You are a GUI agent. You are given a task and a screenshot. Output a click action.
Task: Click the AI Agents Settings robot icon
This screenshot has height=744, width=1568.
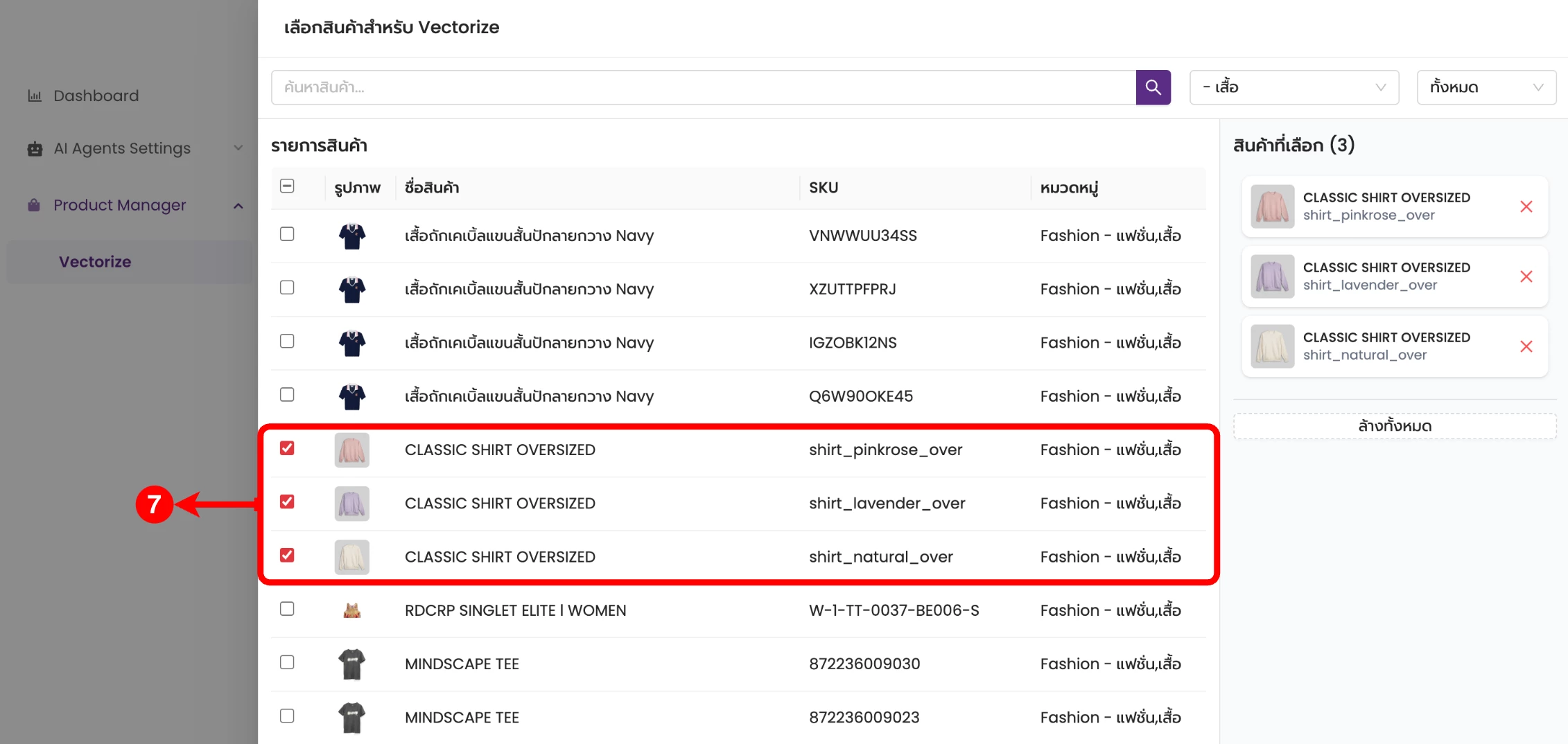35,148
